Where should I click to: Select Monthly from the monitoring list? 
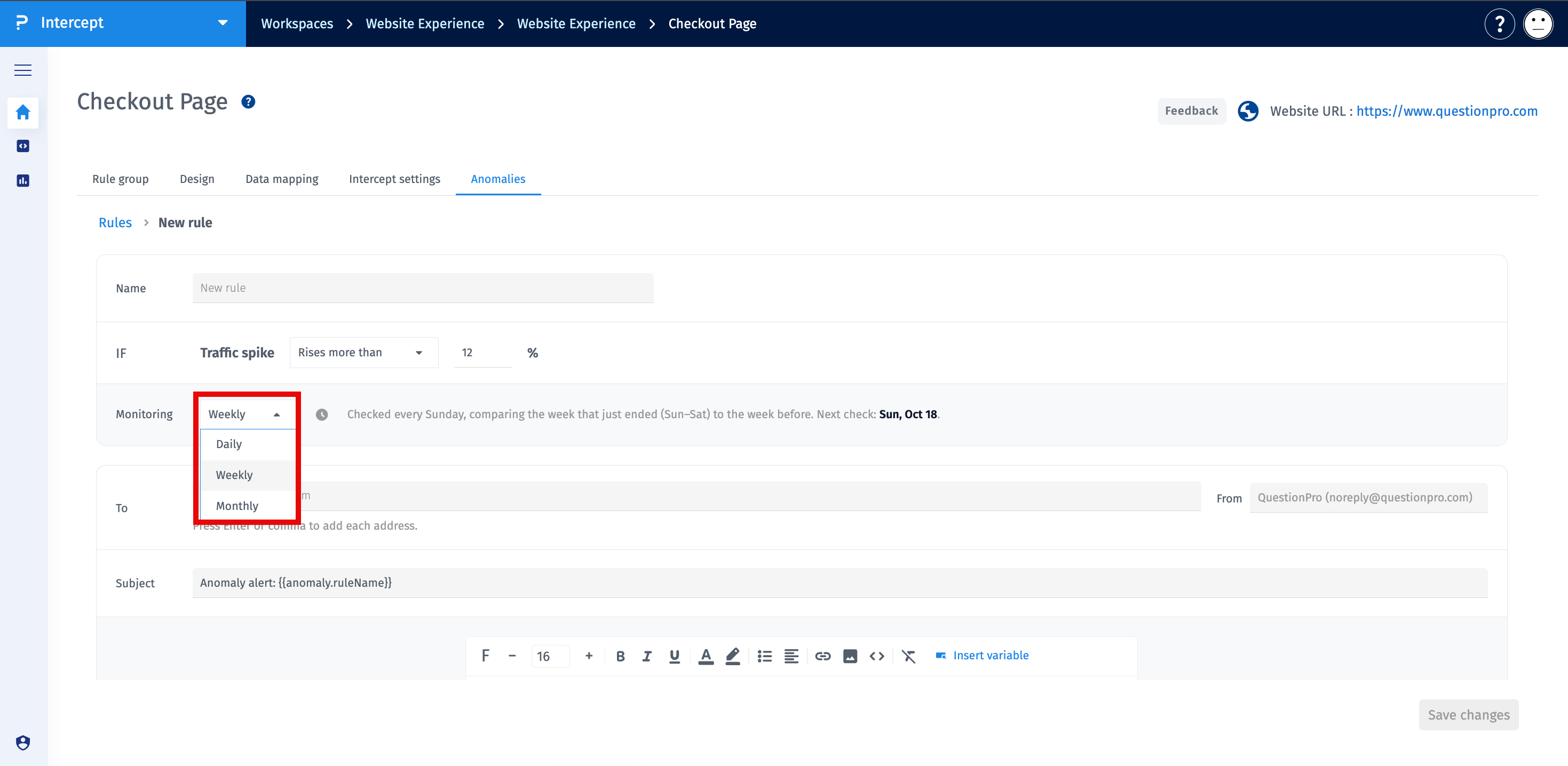(x=248, y=506)
